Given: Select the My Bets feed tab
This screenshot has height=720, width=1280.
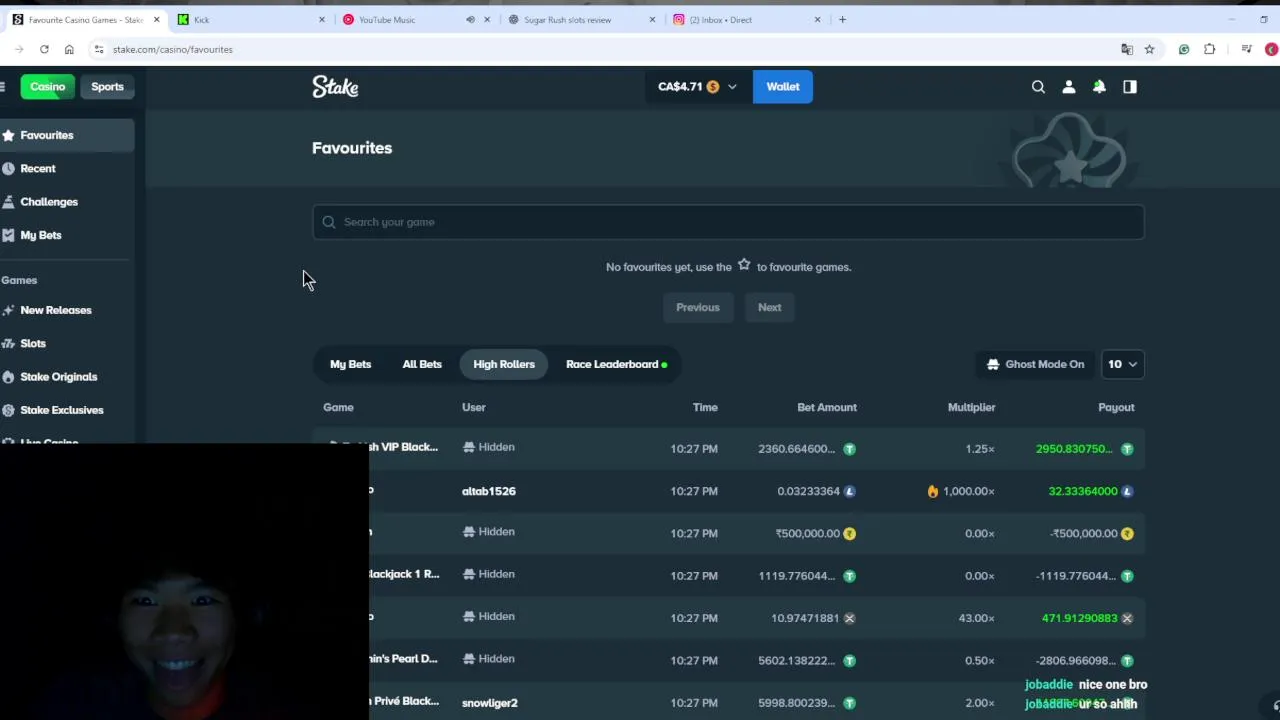Looking at the screenshot, I should point(350,364).
